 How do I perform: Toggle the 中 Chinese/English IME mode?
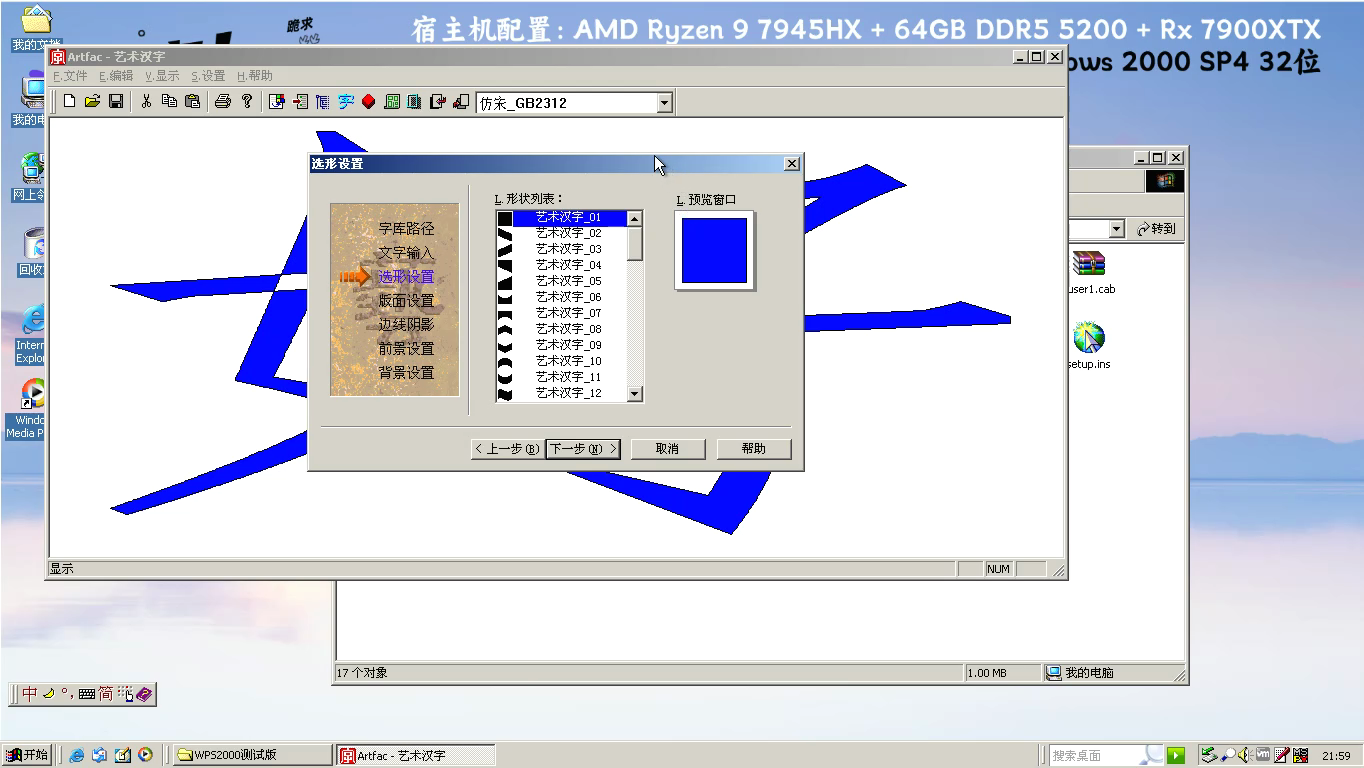(30, 693)
